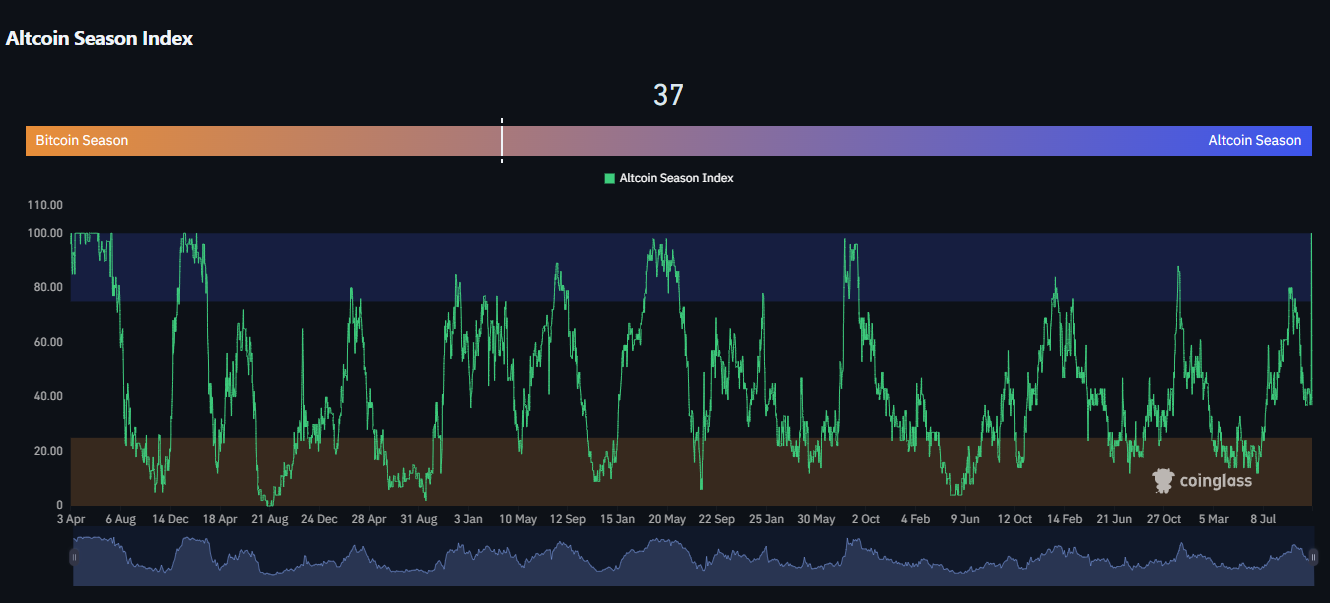This screenshot has width=1330, height=603.
Task: Click the 100.00 y-axis label
Action: [45, 233]
